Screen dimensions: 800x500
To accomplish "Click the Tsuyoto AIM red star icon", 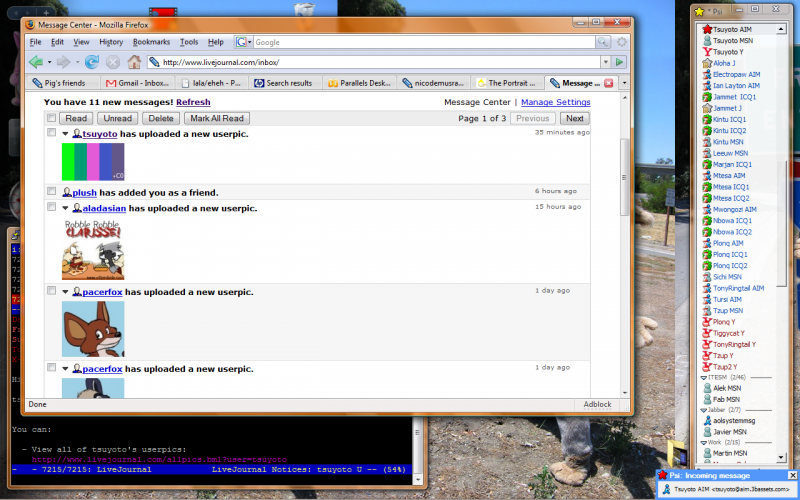I will [706, 30].
